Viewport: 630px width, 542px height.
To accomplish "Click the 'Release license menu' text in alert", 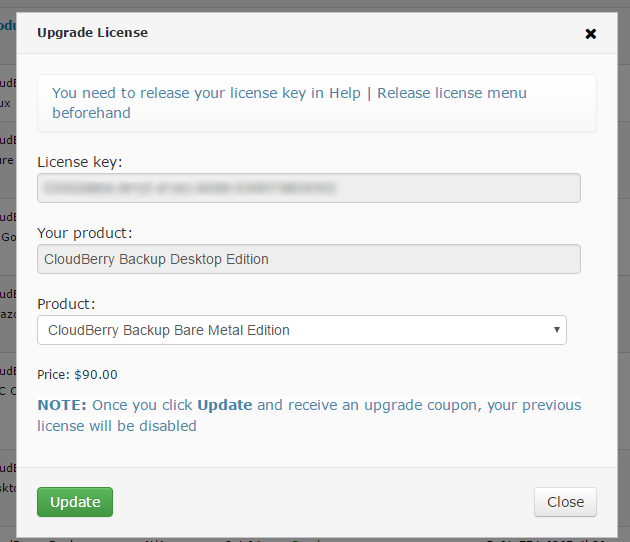I will 452,93.
